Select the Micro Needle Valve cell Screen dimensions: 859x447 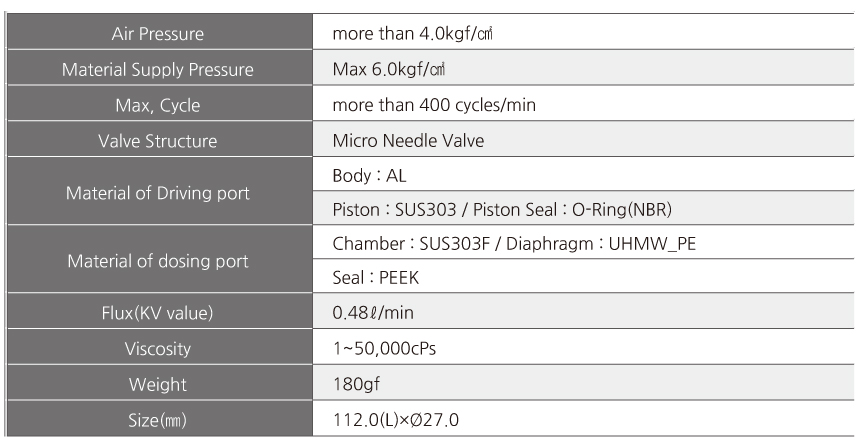pyautogui.click(x=583, y=139)
